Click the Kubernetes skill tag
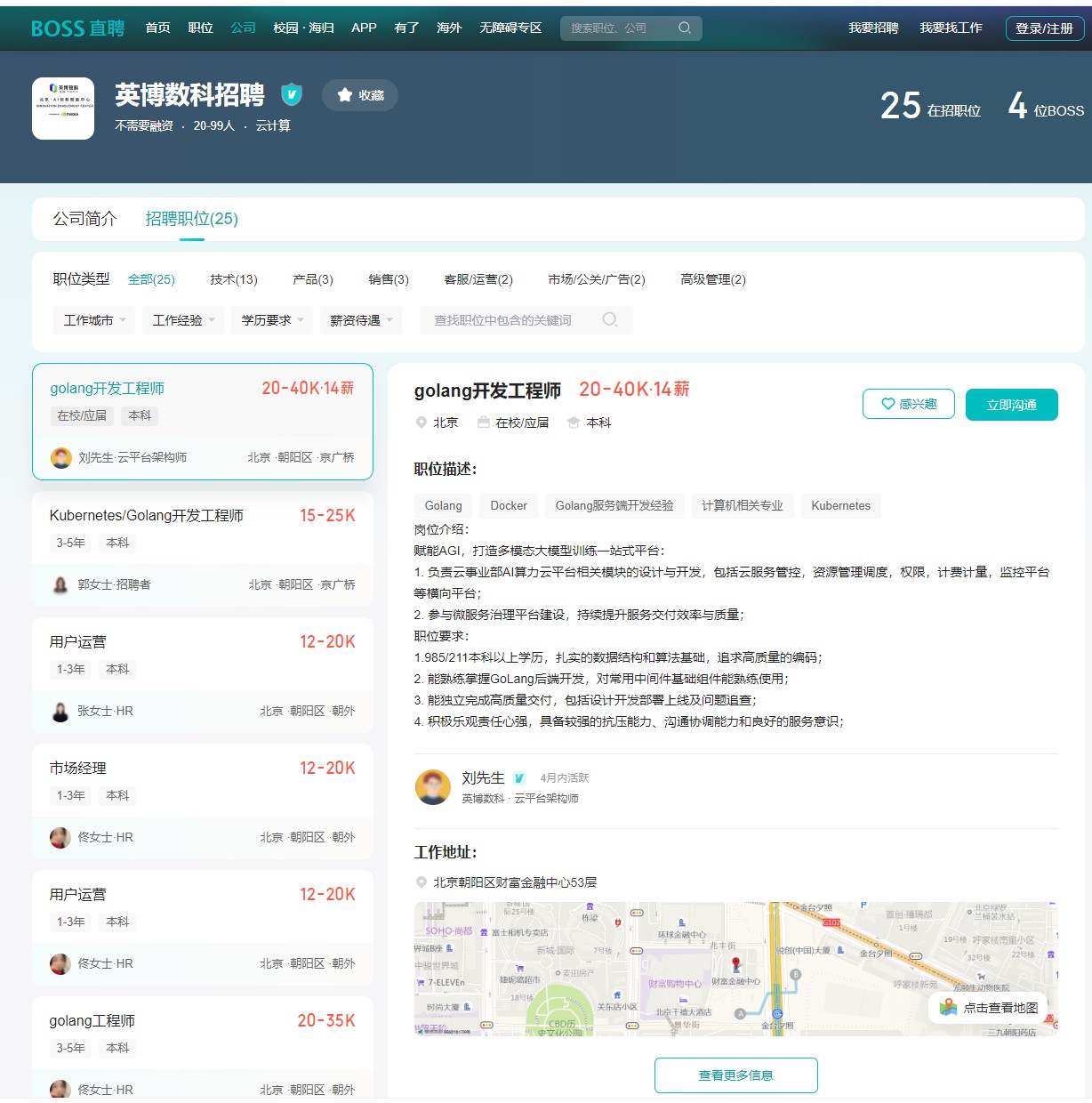 click(841, 506)
